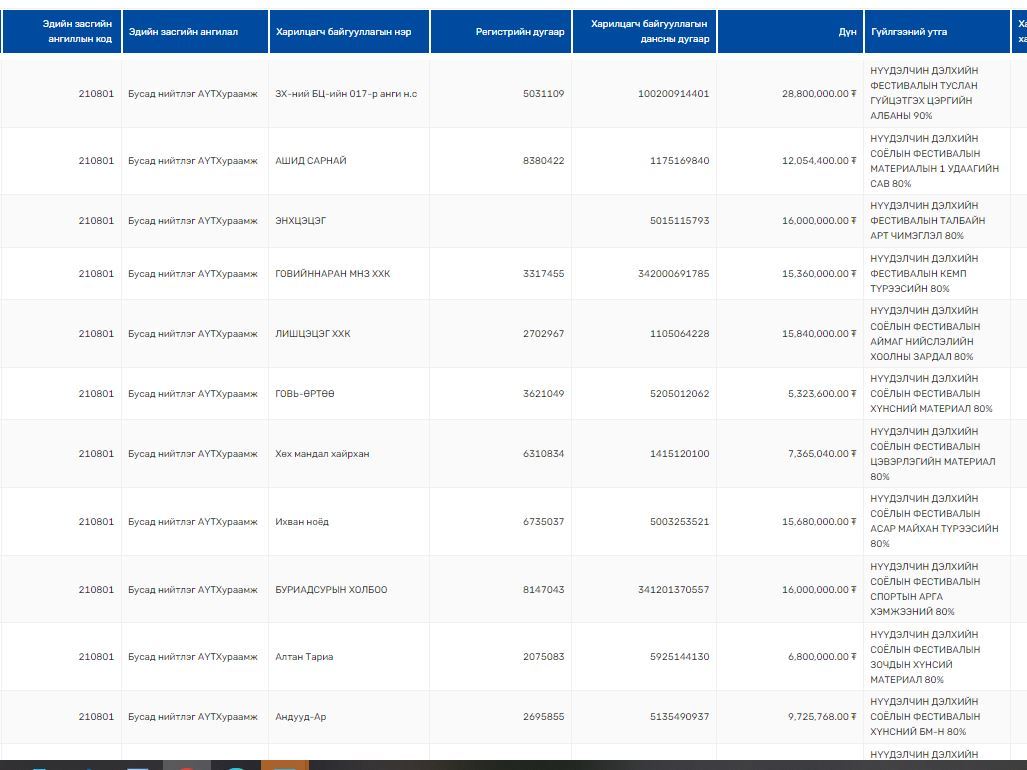Select the 'ЭНХЦЭЦЭГ' organization name cell
The width and height of the screenshot is (1027, 770).
point(301,221)
